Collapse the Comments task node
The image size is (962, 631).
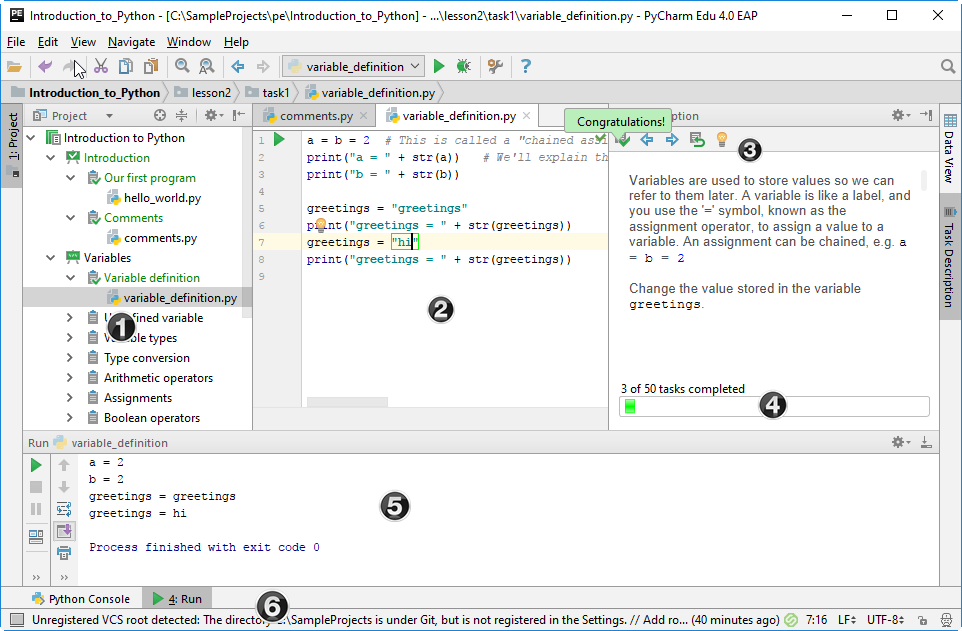coord(71,218)
